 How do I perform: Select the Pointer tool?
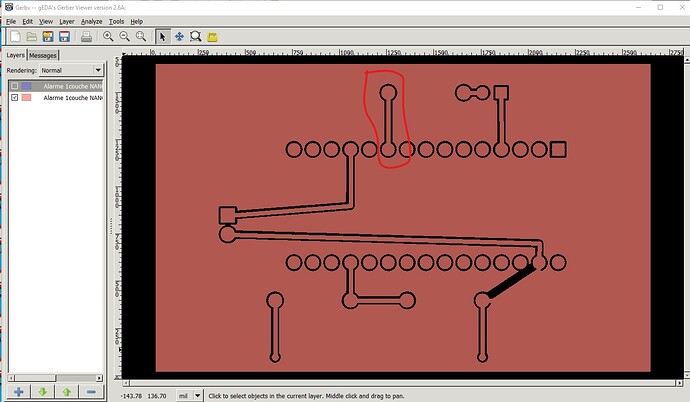point(163,37)
